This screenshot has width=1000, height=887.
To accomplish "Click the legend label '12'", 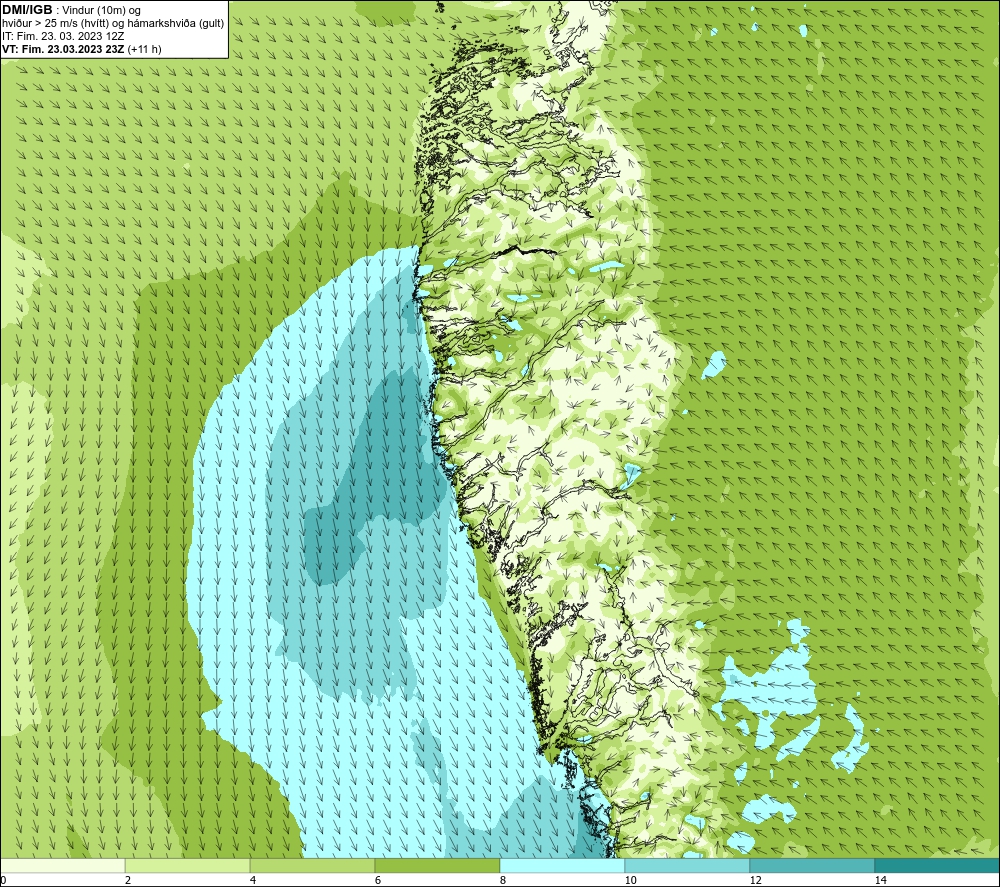I will click(x=756, y=880).
